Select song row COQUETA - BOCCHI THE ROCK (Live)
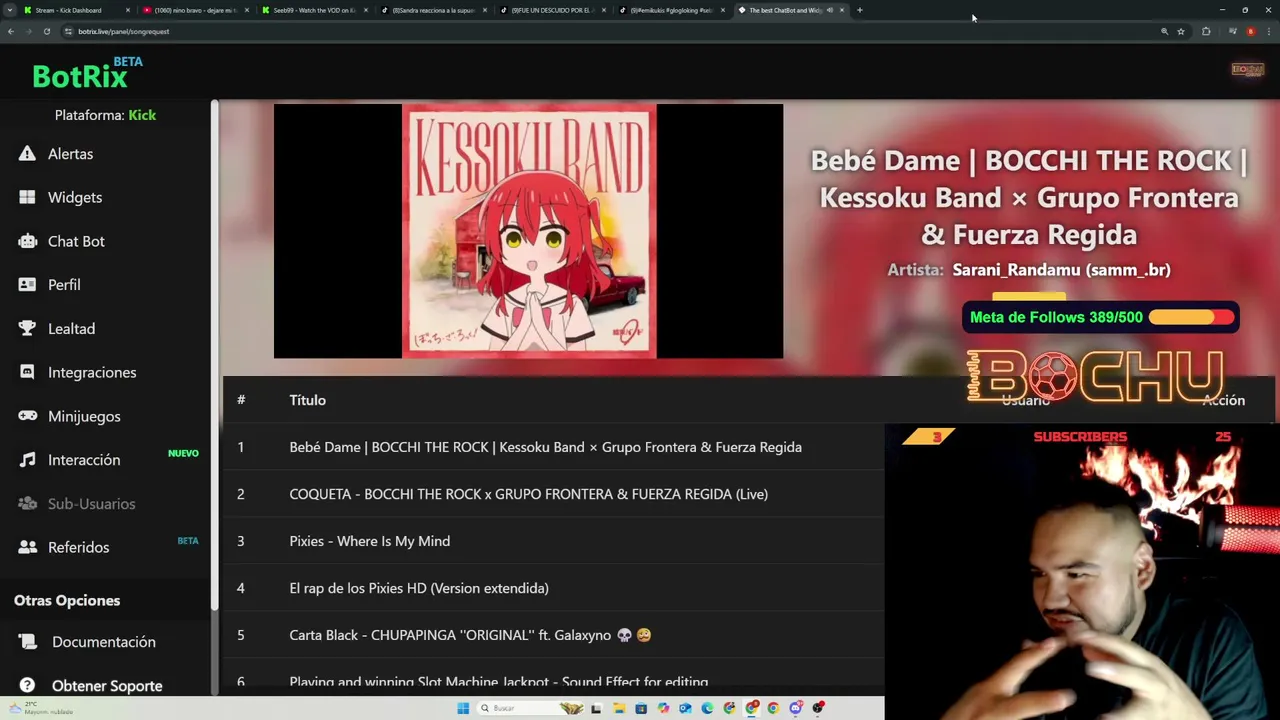 tap(553, 494)
